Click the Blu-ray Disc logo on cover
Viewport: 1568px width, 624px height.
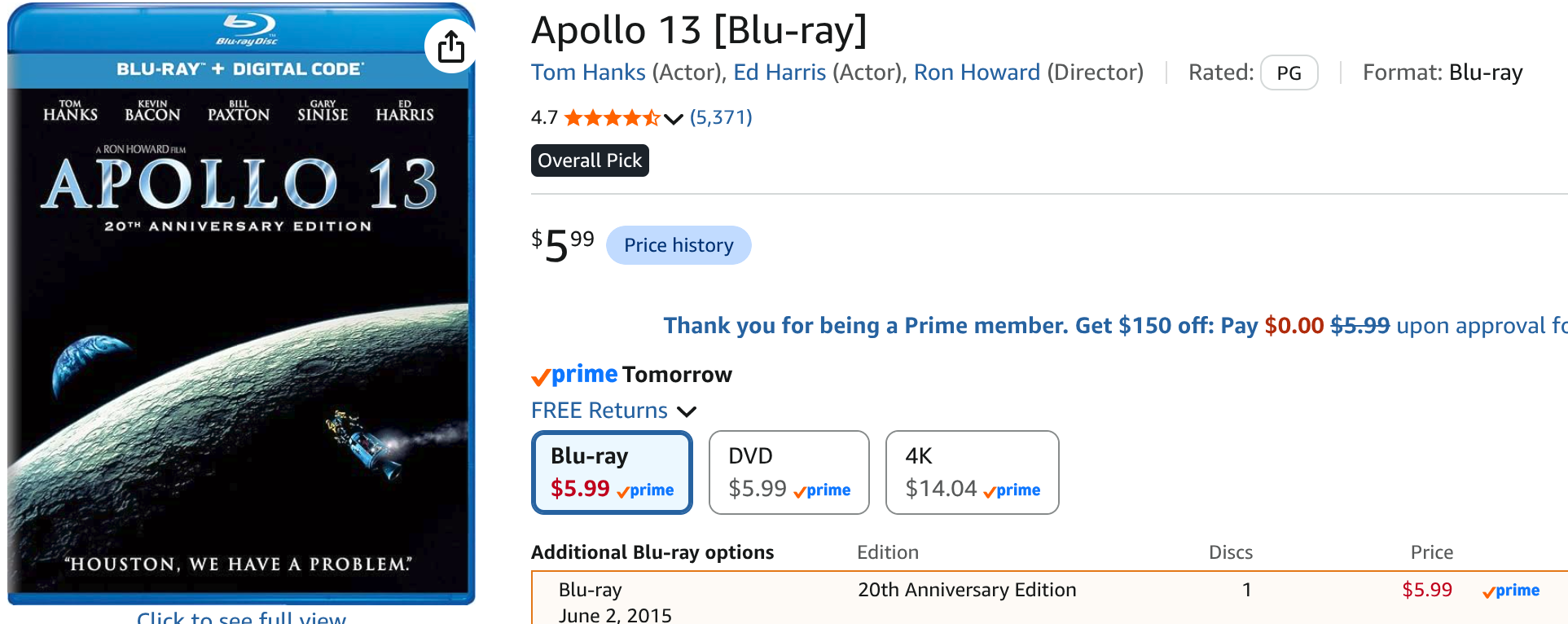[247, 30]
